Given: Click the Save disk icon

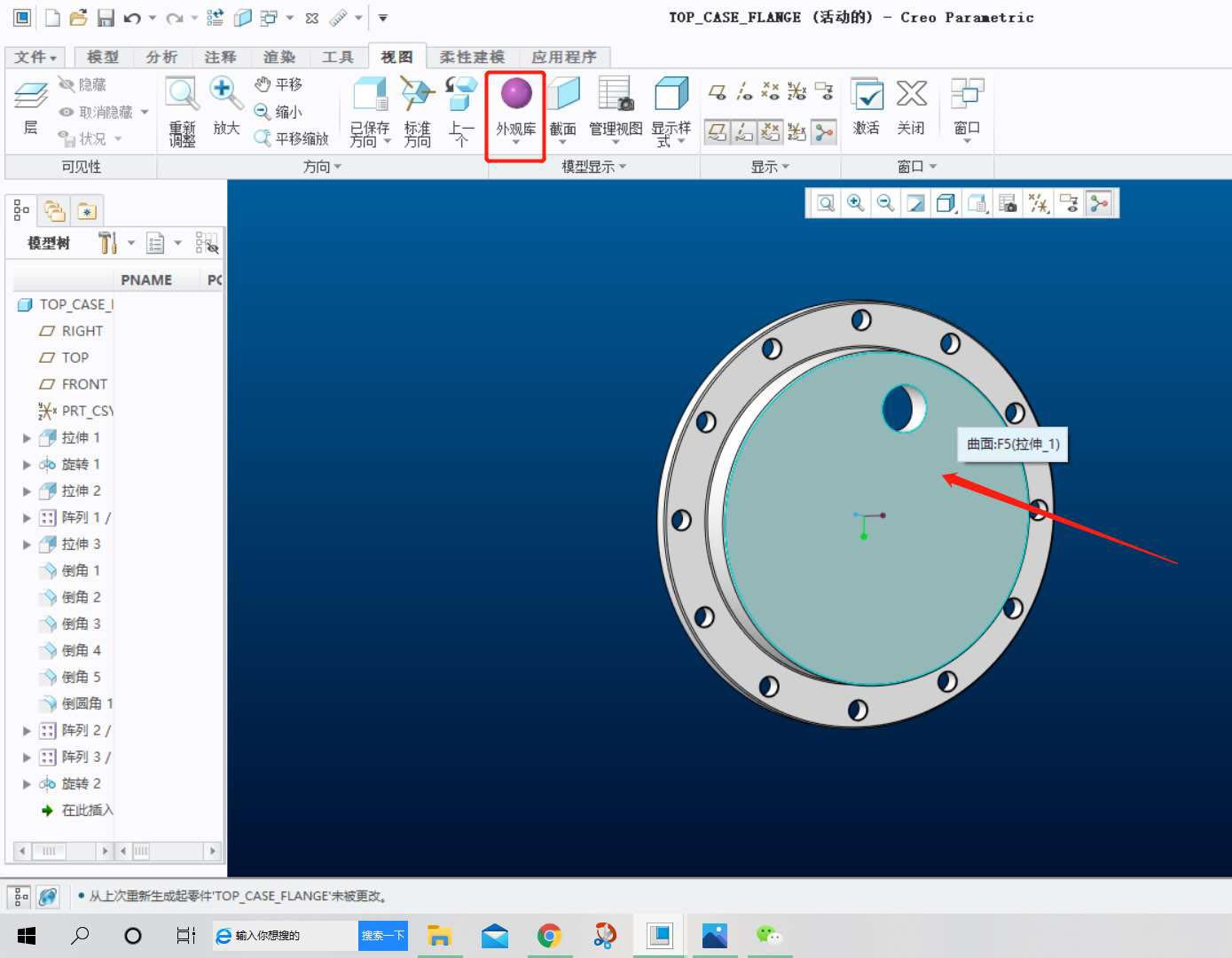Looking at the screenshot, I should [x=106, y=17].
